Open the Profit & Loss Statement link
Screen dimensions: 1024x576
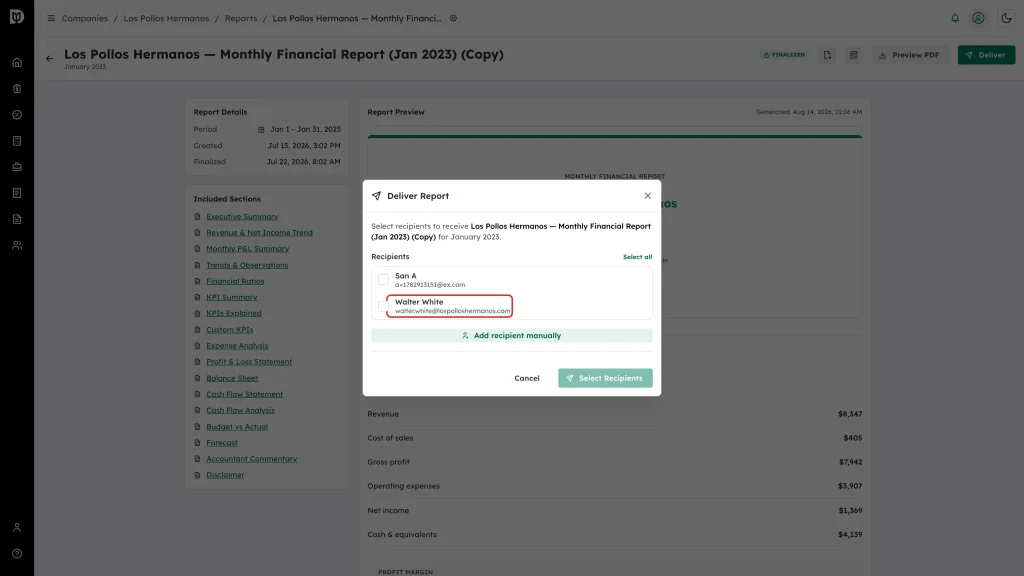pos(249,362)
